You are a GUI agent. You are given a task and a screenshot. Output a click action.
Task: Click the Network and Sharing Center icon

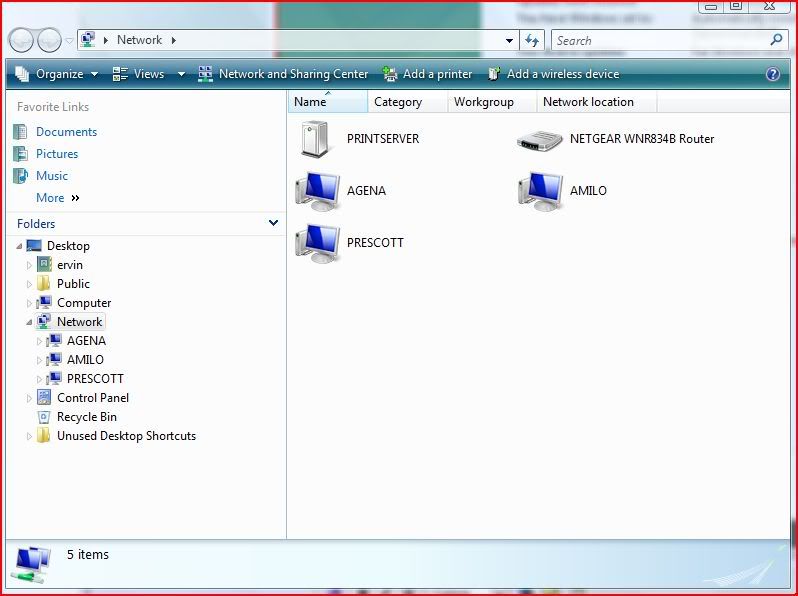205,74
